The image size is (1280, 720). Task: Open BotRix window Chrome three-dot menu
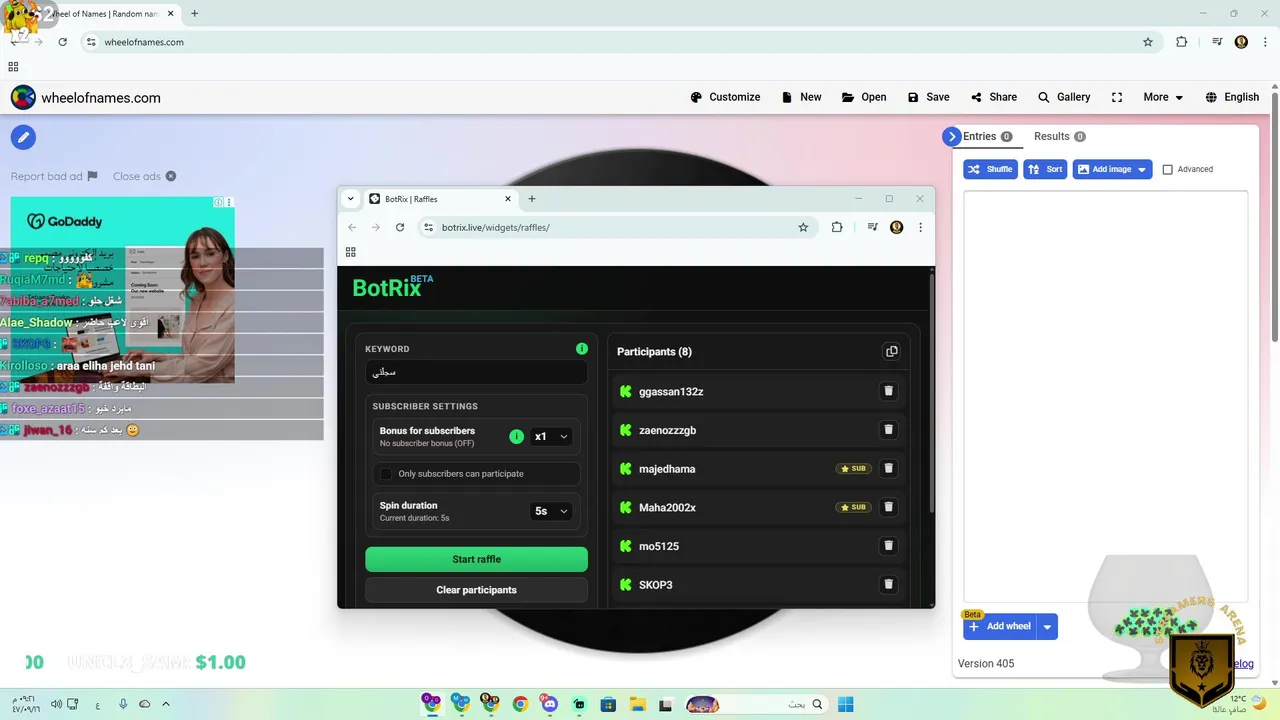click(x=920, y=227)
